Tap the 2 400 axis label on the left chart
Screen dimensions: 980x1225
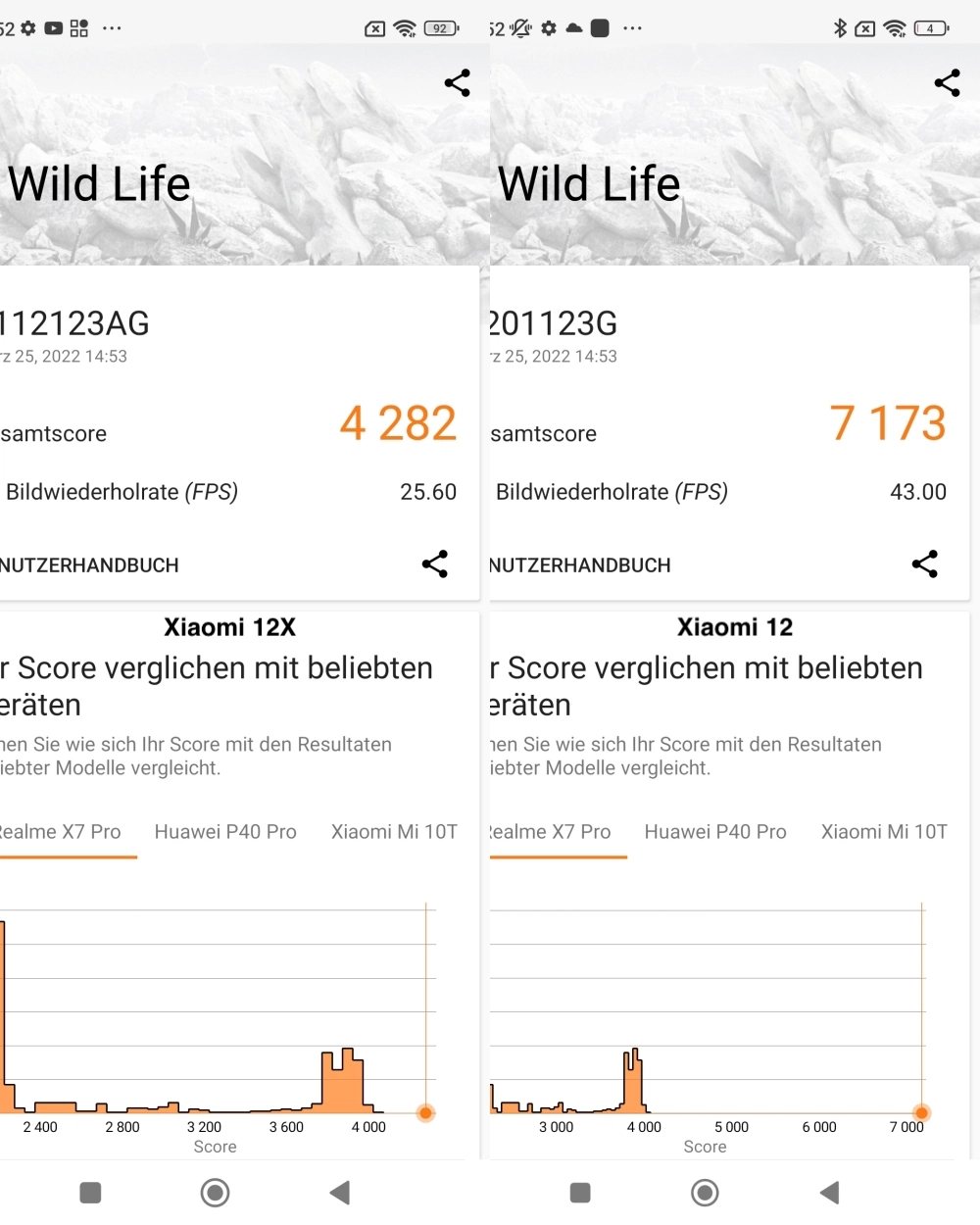40,1127
